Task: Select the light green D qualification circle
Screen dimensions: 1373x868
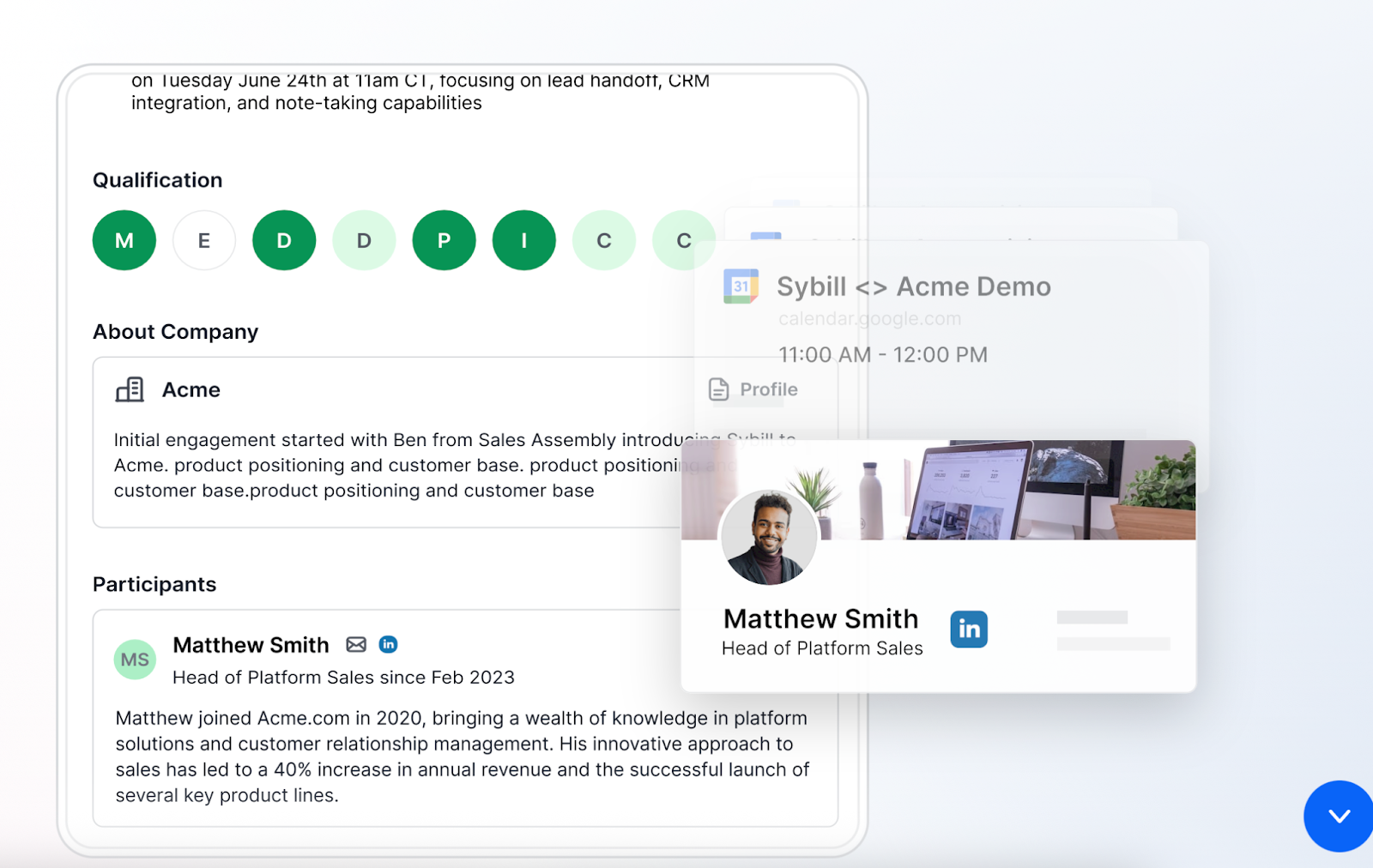Action: click(x=364, y=240)
